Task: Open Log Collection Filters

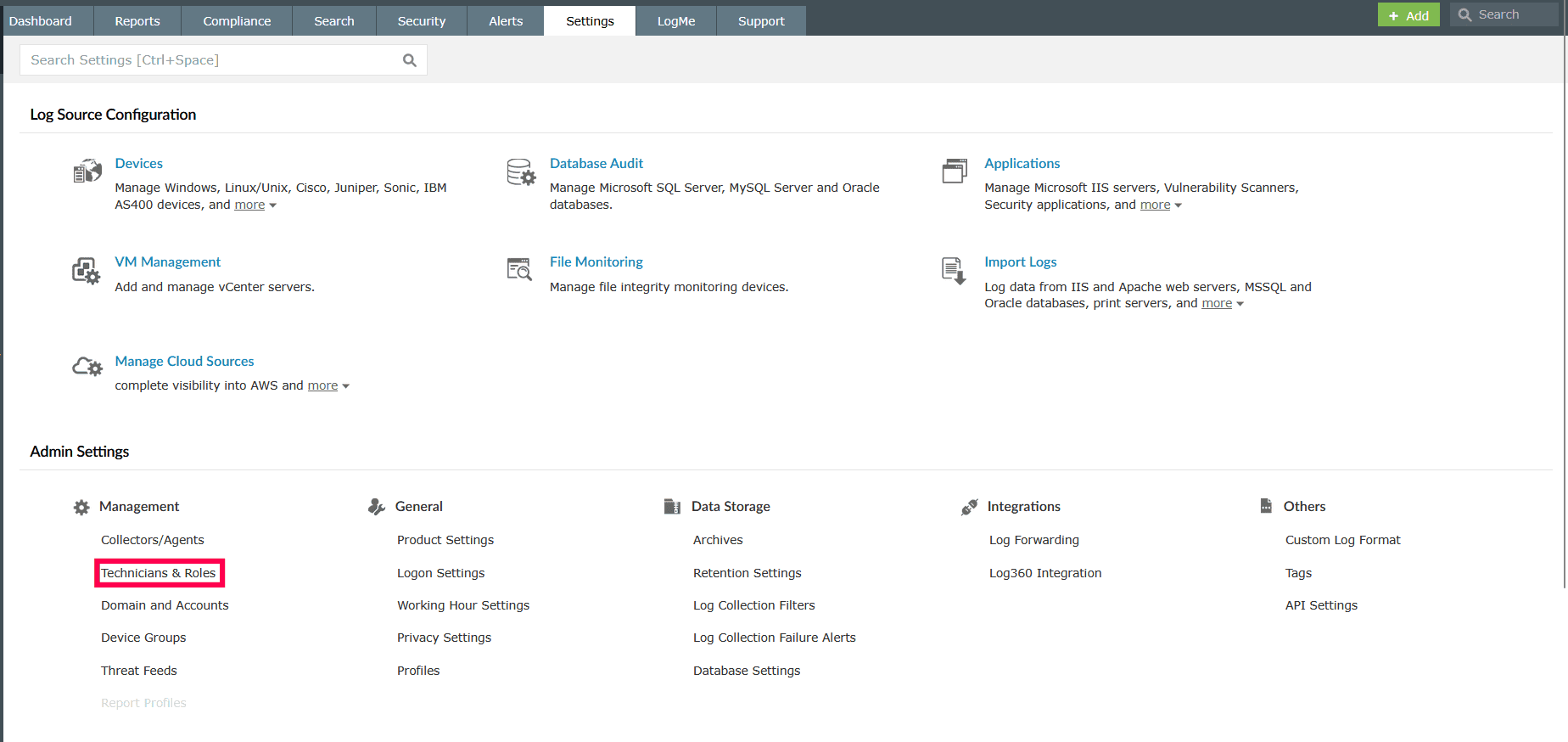Action: coord(754,605)
